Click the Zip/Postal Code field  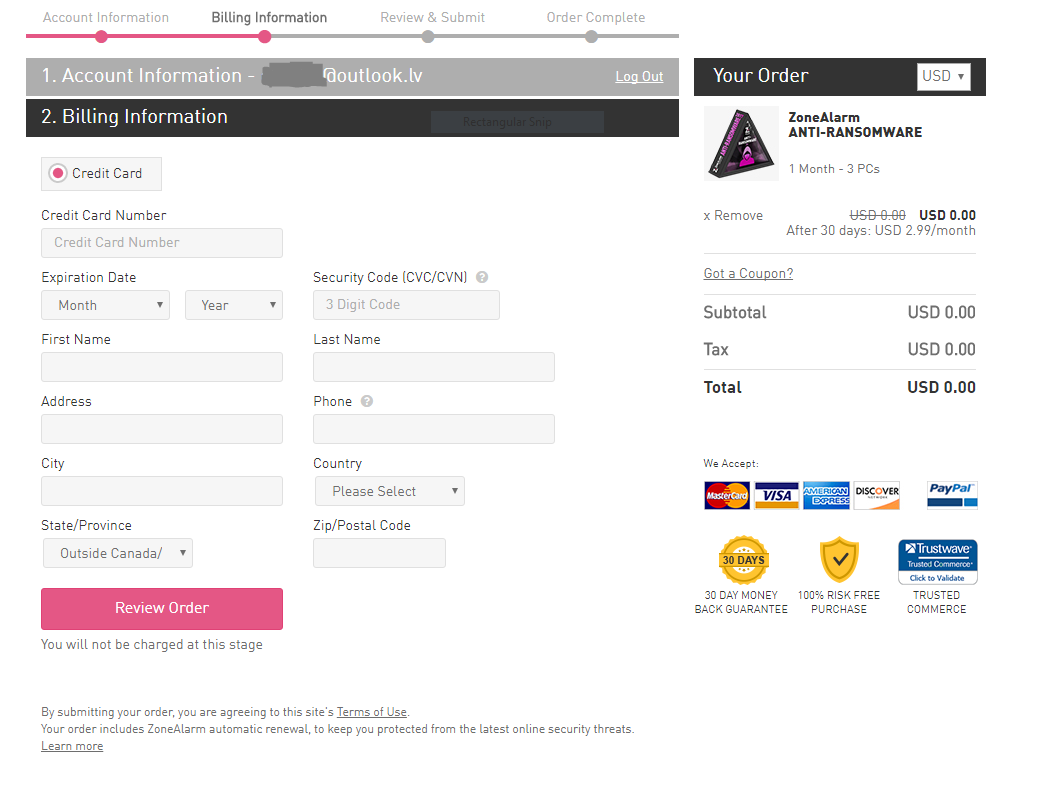pyautogui.click(x=380, y=553)
